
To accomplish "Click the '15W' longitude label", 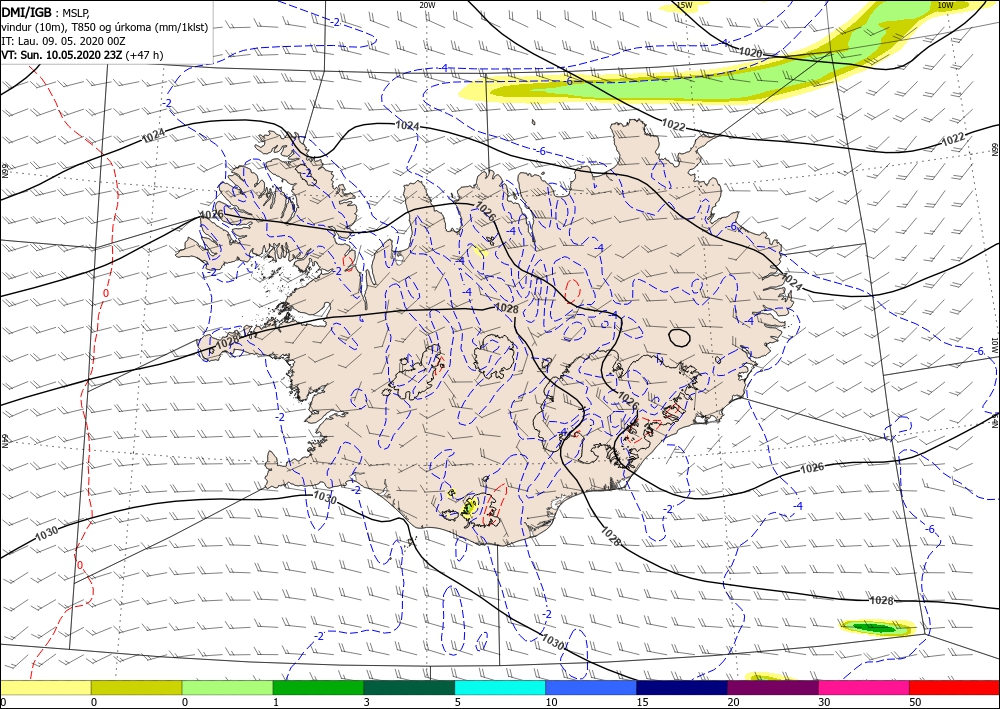I will (684, 5).
